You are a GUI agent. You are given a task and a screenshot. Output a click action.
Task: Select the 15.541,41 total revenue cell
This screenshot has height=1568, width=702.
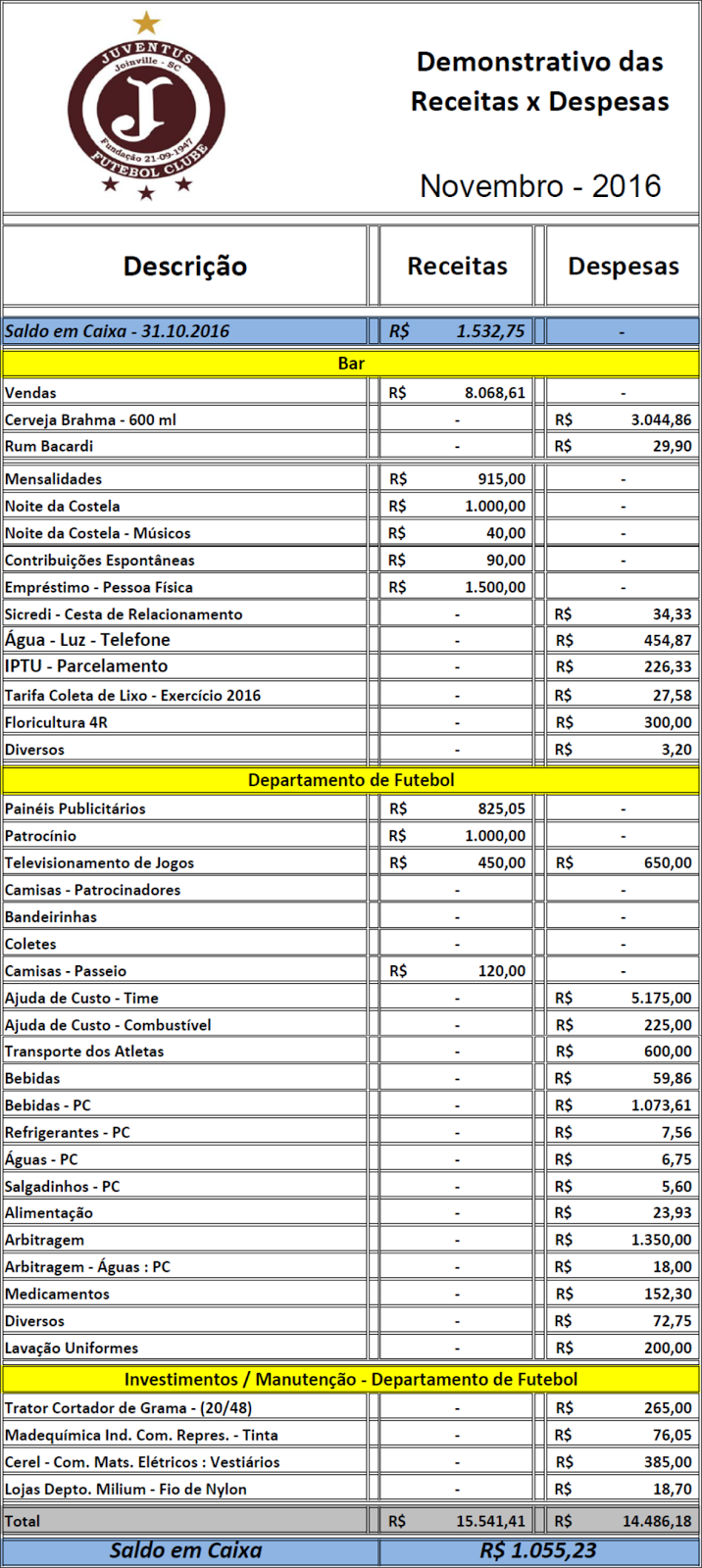click(457, 1521)
